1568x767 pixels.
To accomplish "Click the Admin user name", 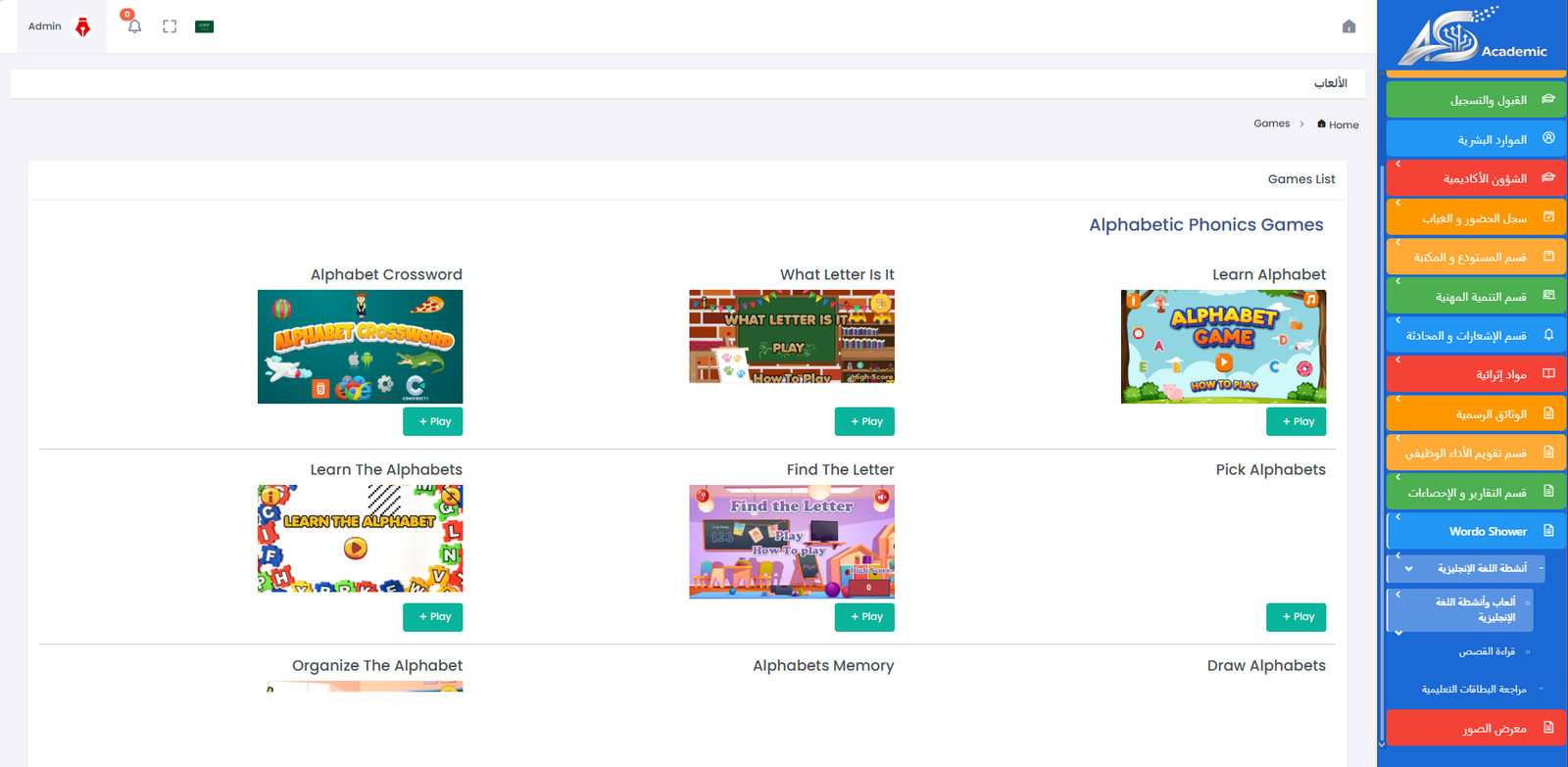I will click(x=45, y=26).
